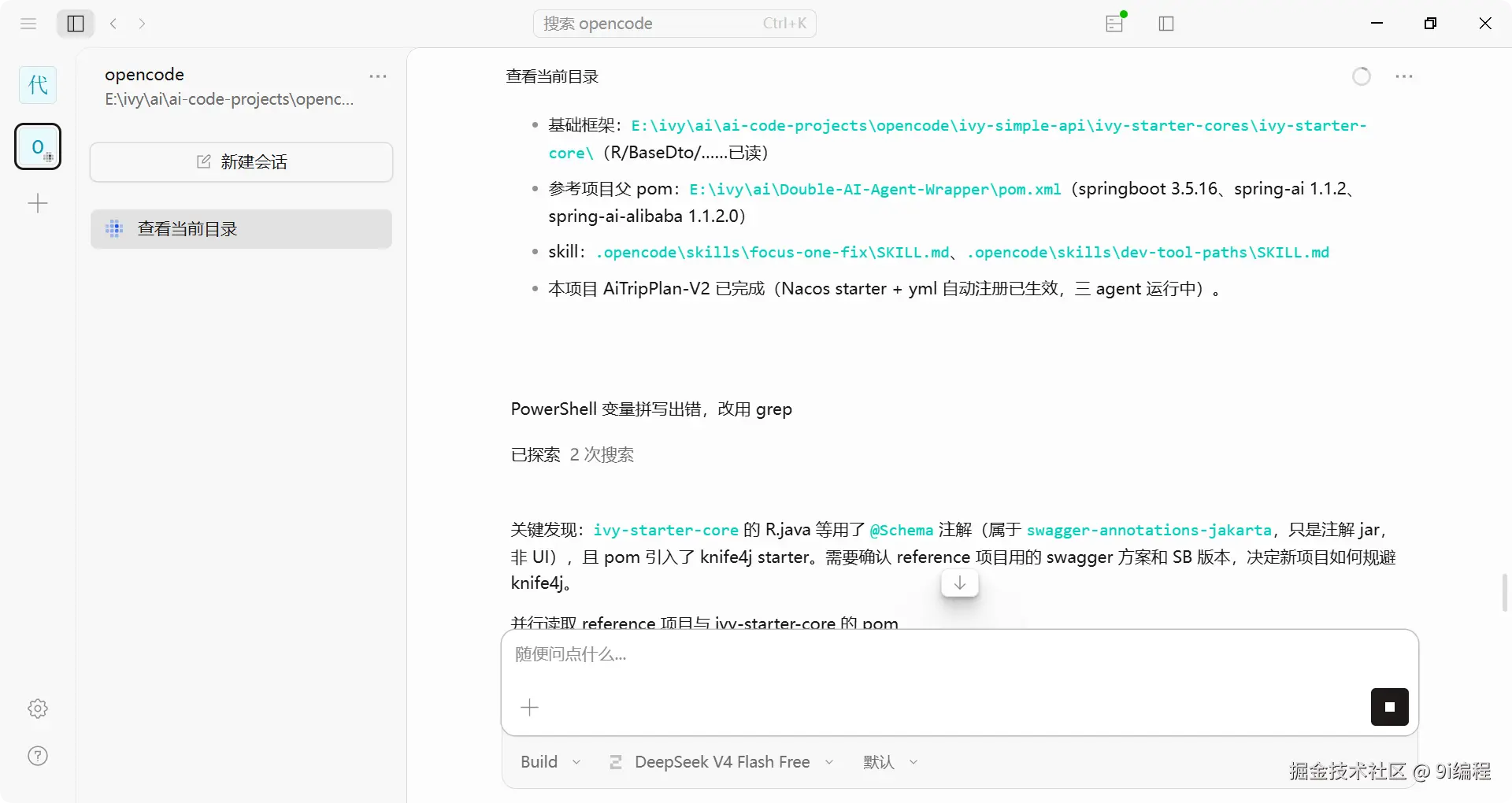Click the chat vertical scrollbar thumb
This screenshot has width=1512, height=803.
tap(1505, 593)
